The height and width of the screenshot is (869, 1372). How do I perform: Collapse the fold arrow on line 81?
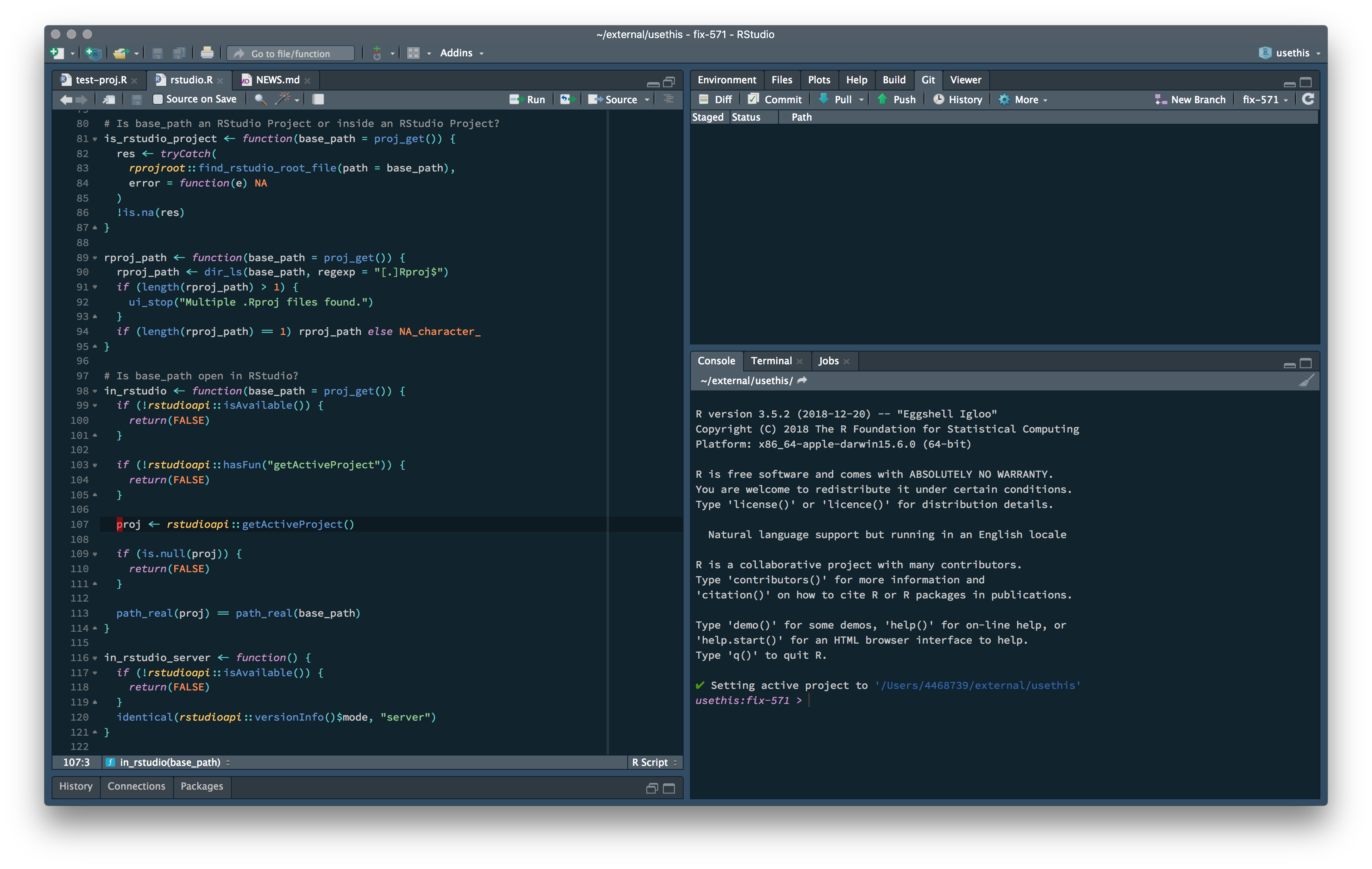click(95, 139)
